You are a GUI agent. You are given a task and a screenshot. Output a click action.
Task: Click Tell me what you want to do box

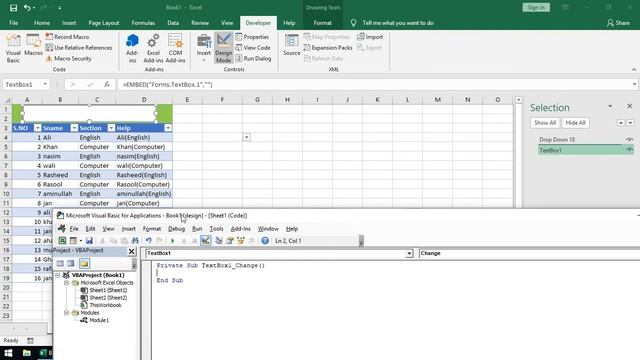coord(398,23)
